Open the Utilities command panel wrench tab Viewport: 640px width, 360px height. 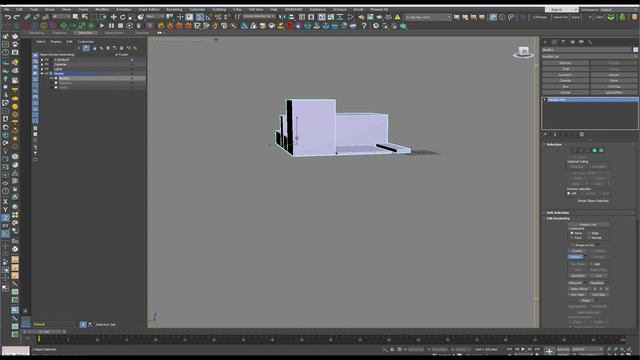point(590,42)
